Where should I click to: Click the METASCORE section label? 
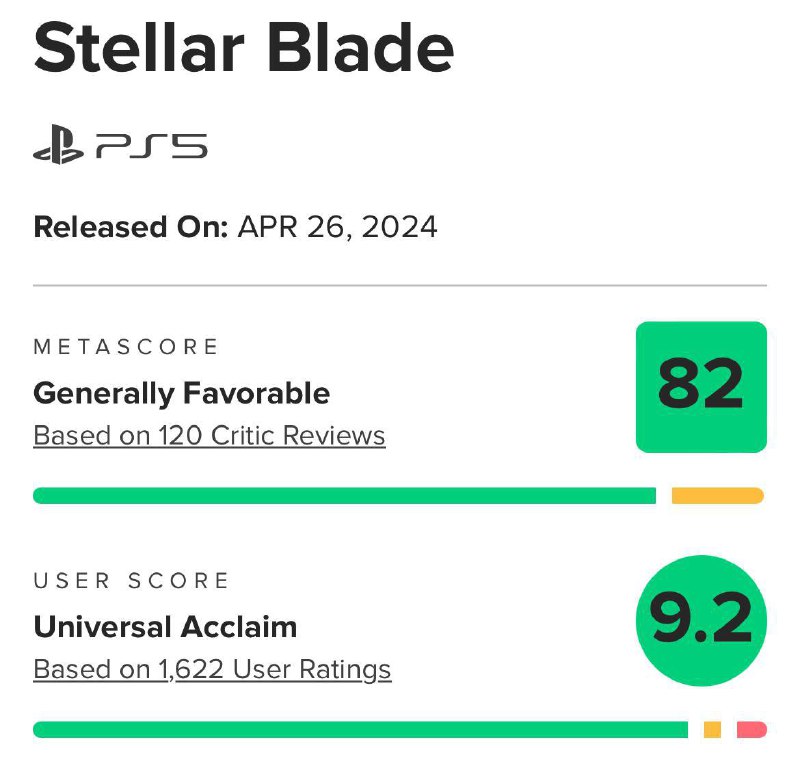[x=126, y=347]
